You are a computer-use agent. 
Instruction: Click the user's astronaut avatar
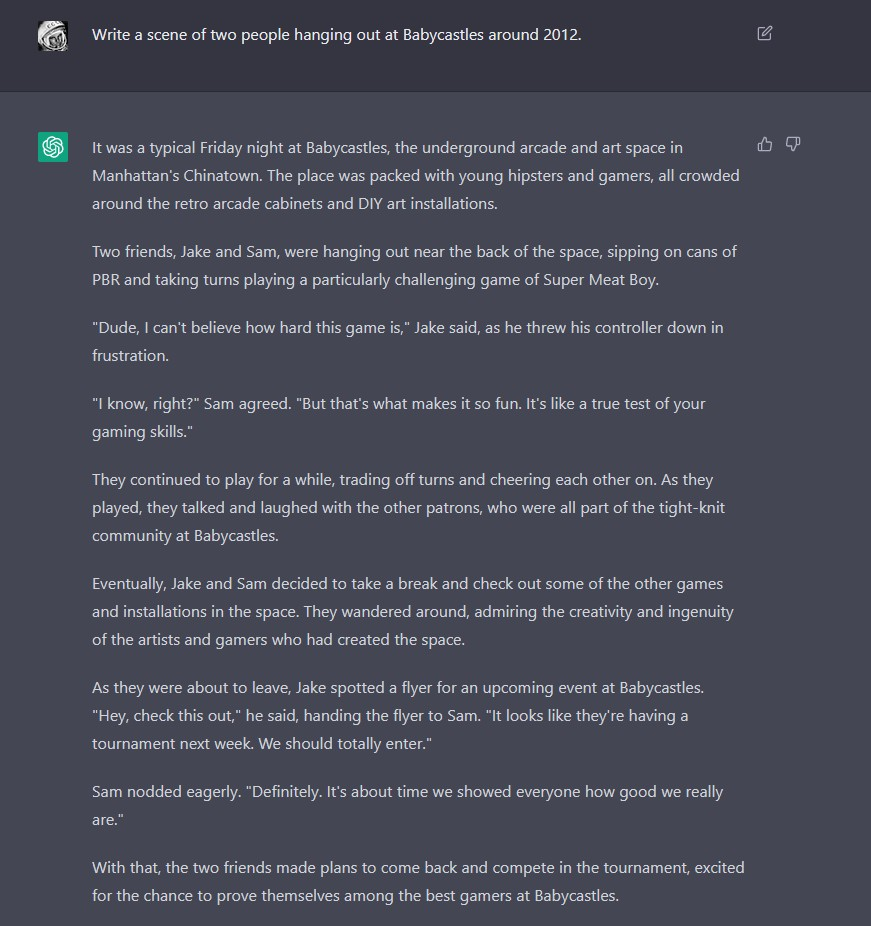pyautogui.click(x=53, y=36)
